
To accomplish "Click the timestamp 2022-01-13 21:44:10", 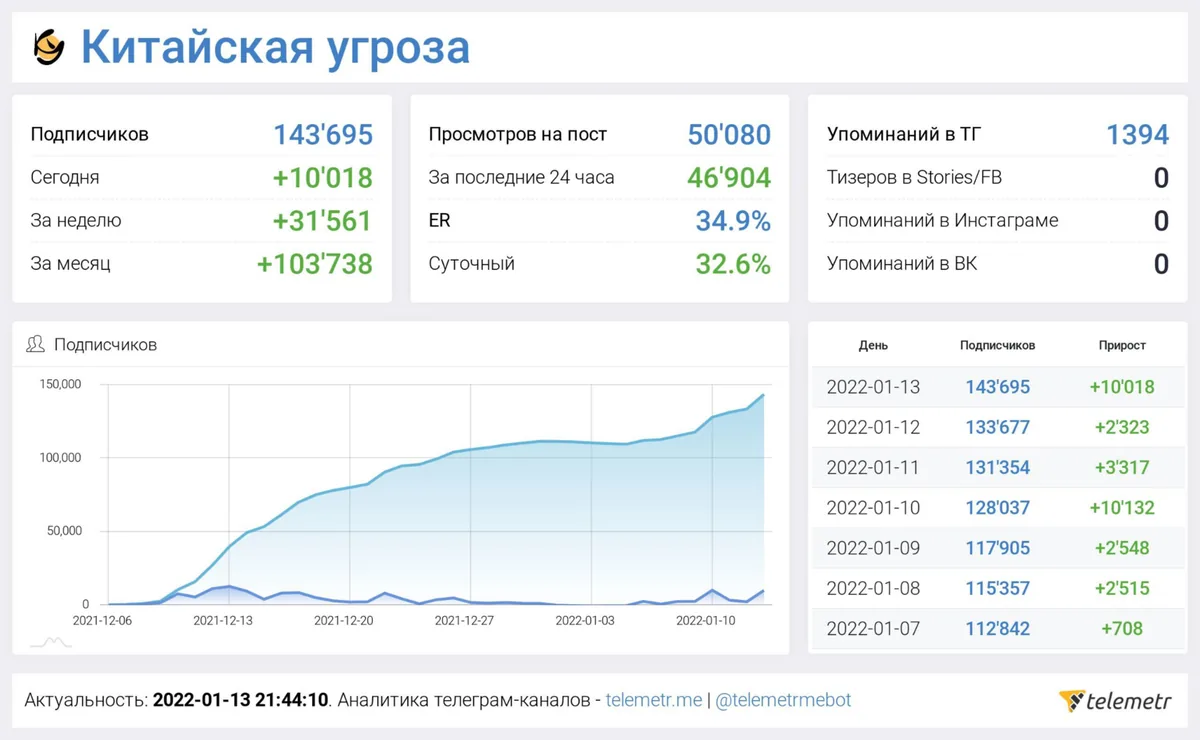I will pos(240,700).
